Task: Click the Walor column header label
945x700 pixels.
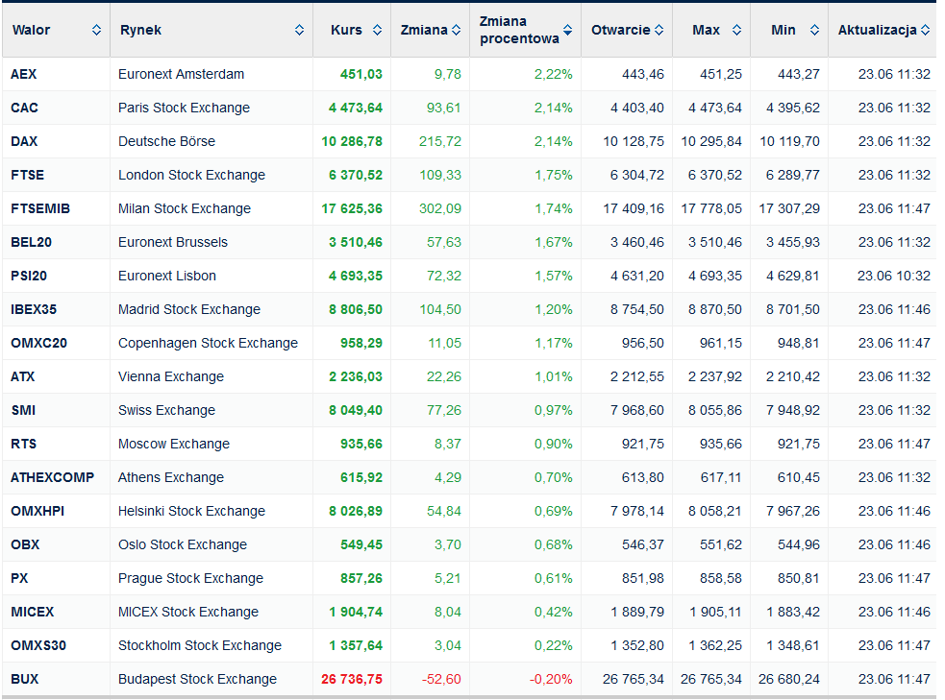Action: point(31,30)
